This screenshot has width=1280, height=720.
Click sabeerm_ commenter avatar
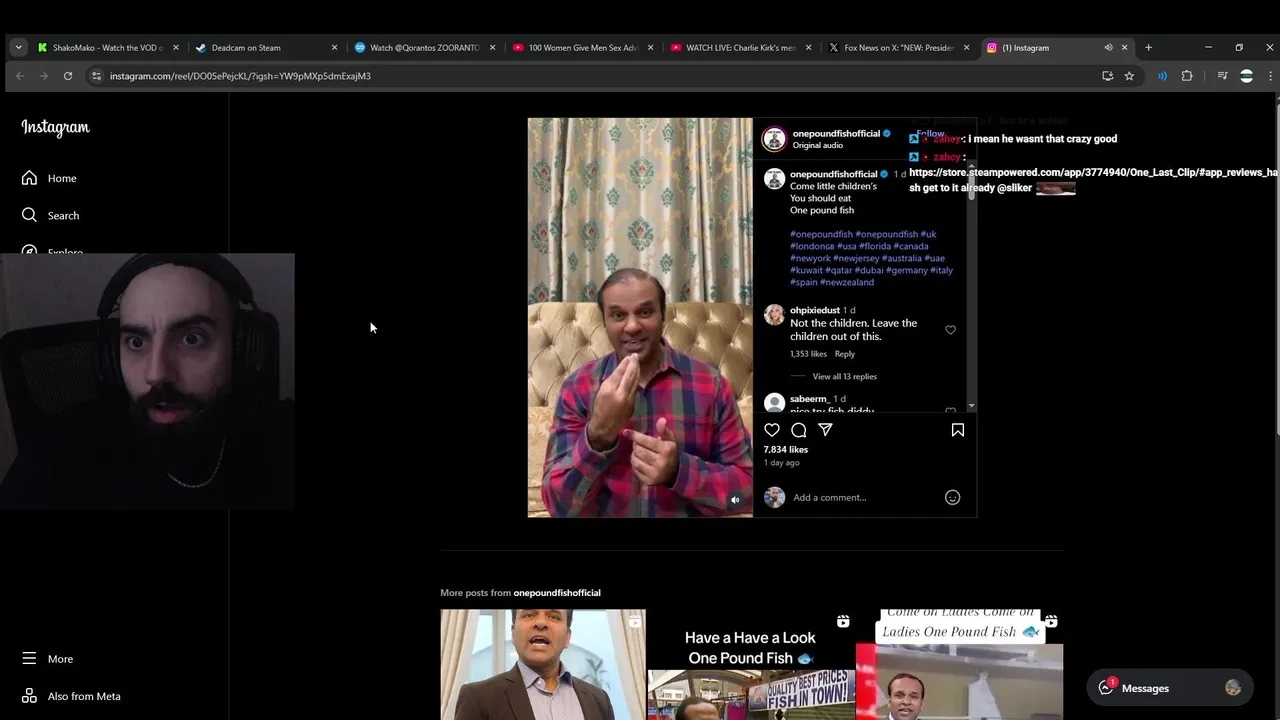[x=774, y=402]
